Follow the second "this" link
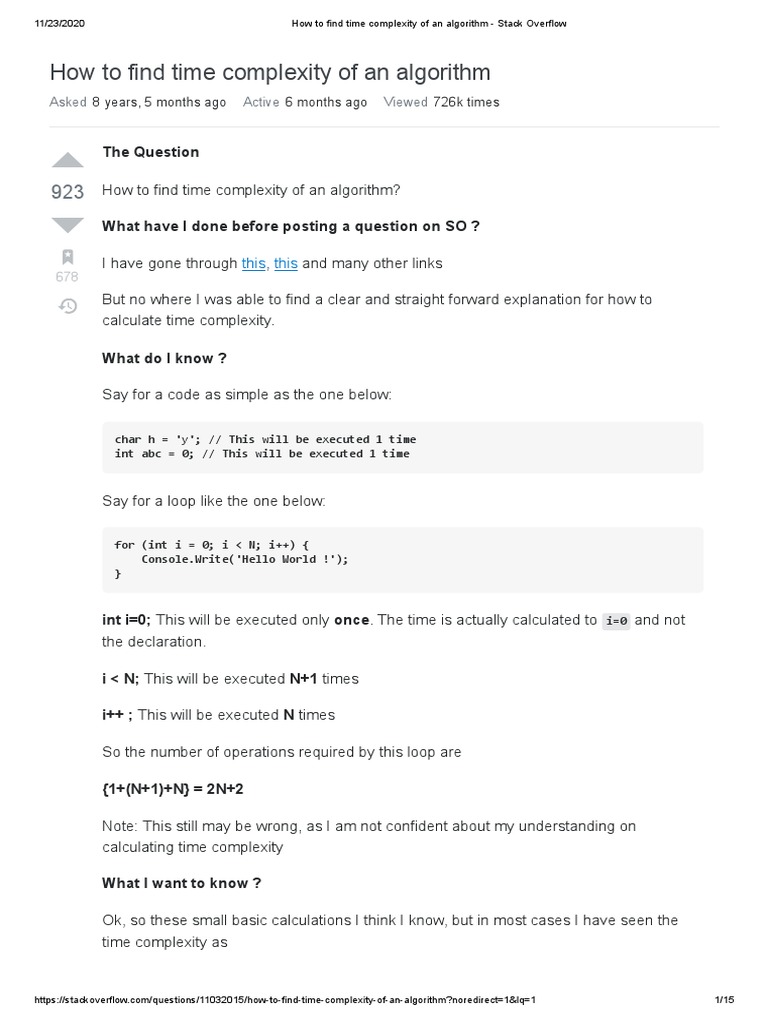Viewport: 768px width, 1024px height. click(x=286, y=263)
